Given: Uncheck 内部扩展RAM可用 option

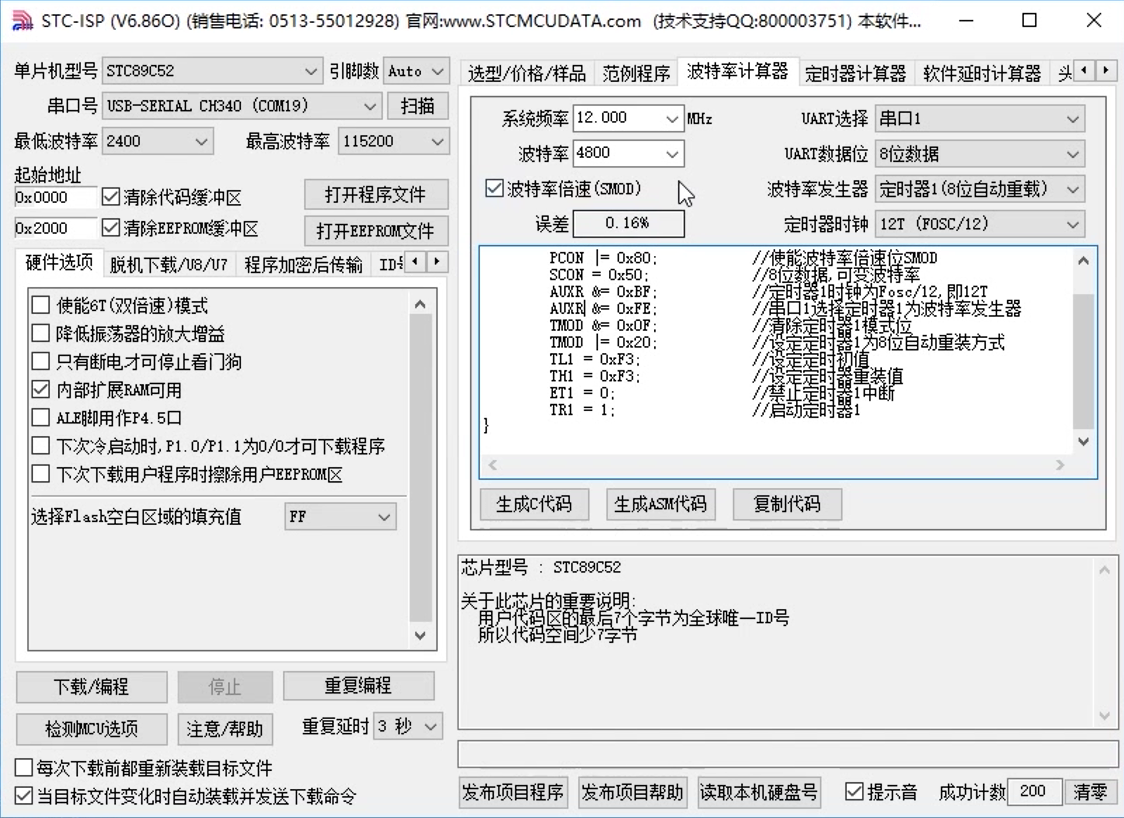Looking at the screenshot, I should click(41, 389).
